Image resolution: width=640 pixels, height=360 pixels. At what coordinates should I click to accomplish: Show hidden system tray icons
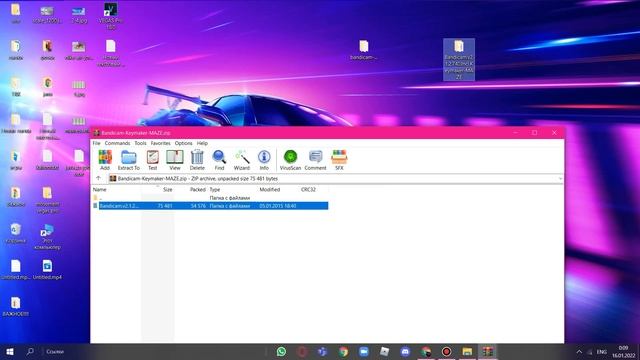click(579, 351)
